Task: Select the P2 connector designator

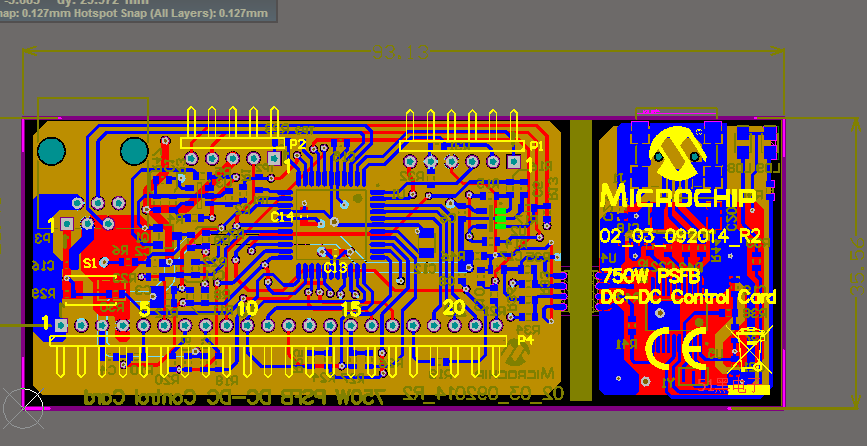Action: coord(298,144)
